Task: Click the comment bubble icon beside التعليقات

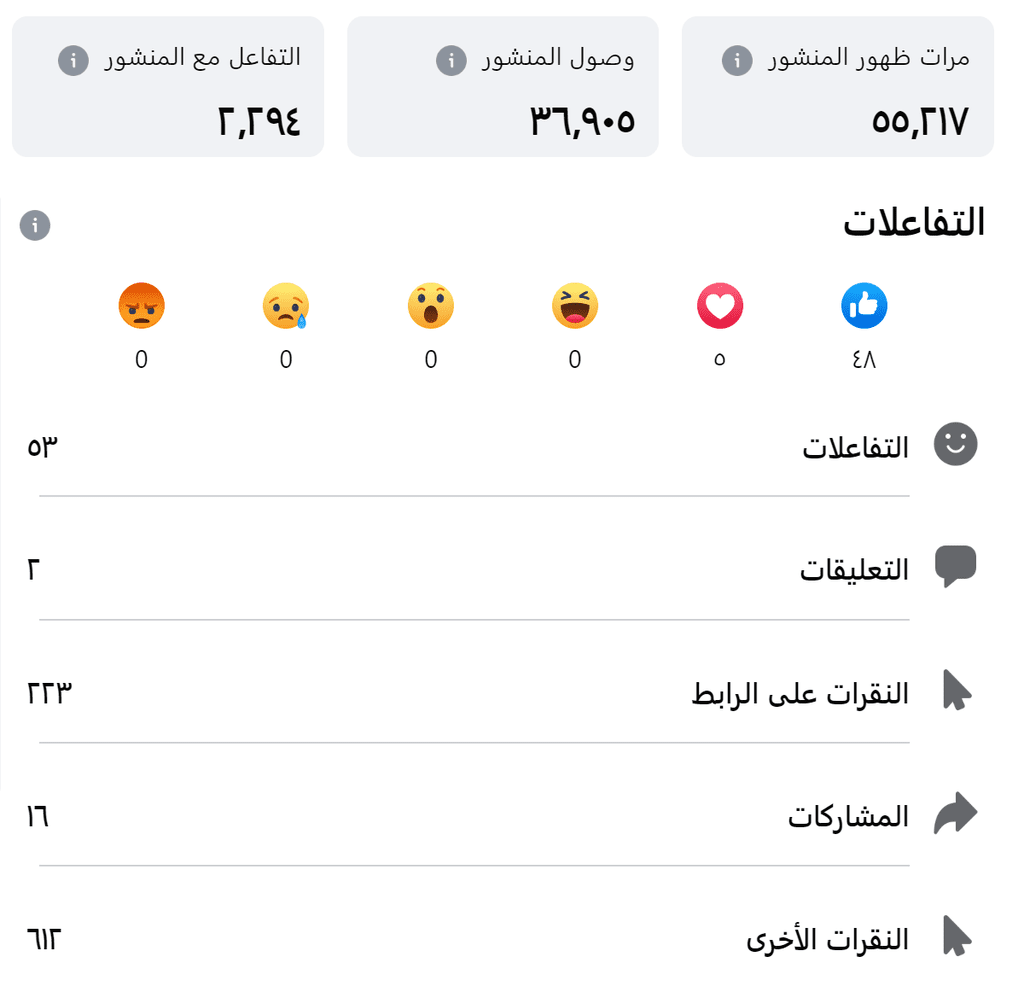Action: click(x=955, y=565)
